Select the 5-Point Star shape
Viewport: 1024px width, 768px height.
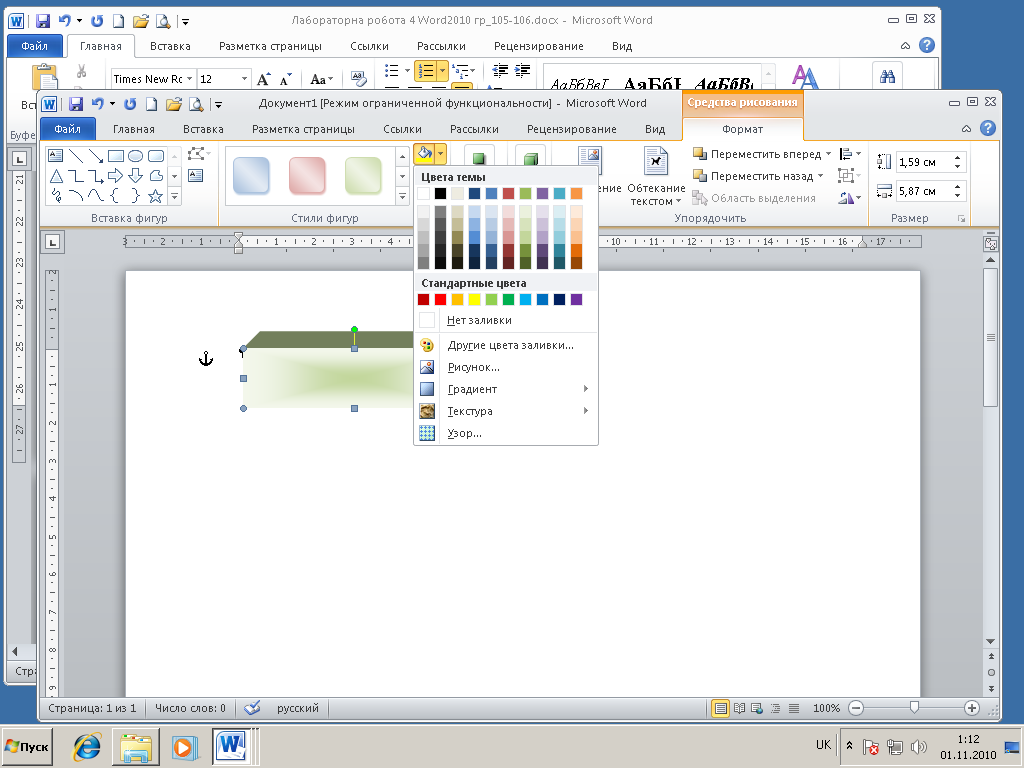click(x=155, y=195)
